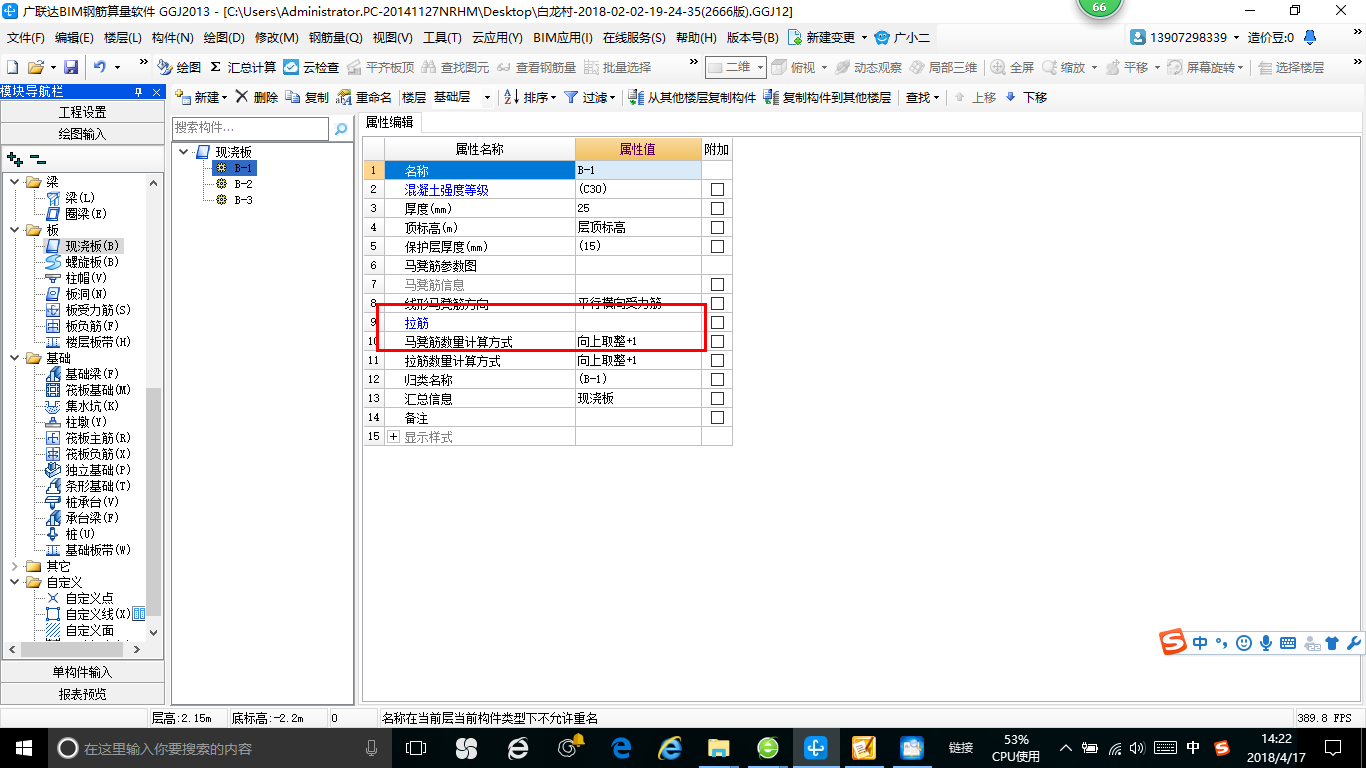The image size is (1366, 768).
Task: Select 板受力筋(S) in the tree
Action: click(x=97, y=310)
